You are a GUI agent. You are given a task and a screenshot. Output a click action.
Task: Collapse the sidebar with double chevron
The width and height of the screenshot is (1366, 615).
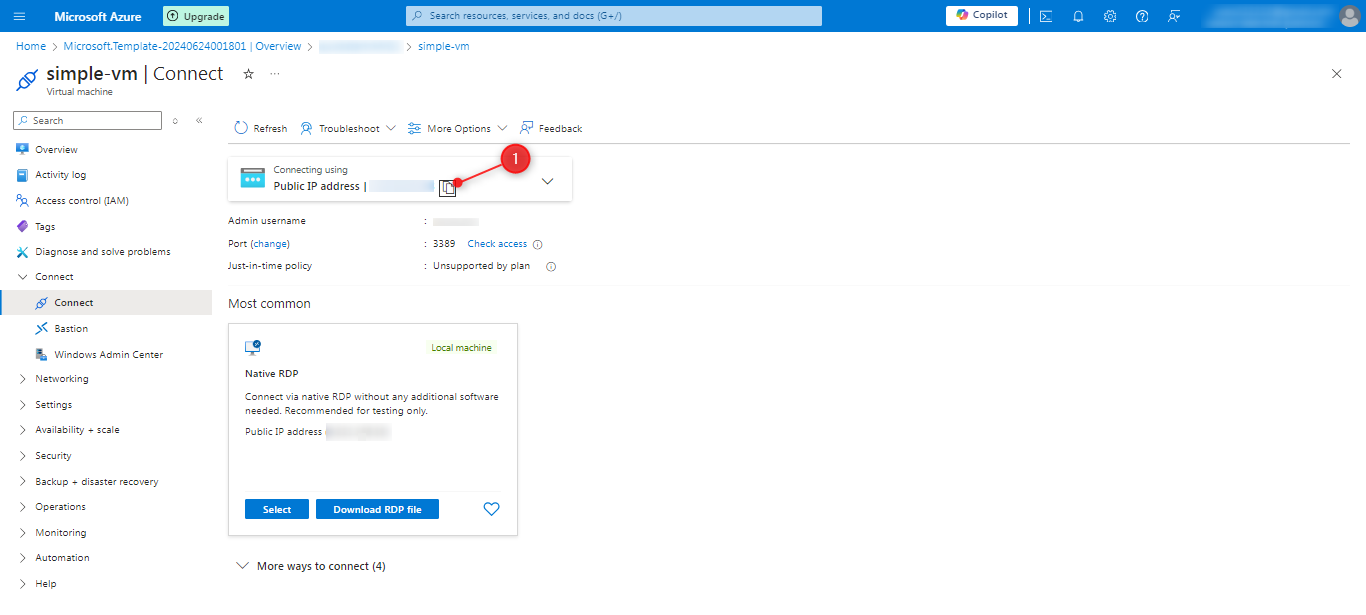coord(199,120)
